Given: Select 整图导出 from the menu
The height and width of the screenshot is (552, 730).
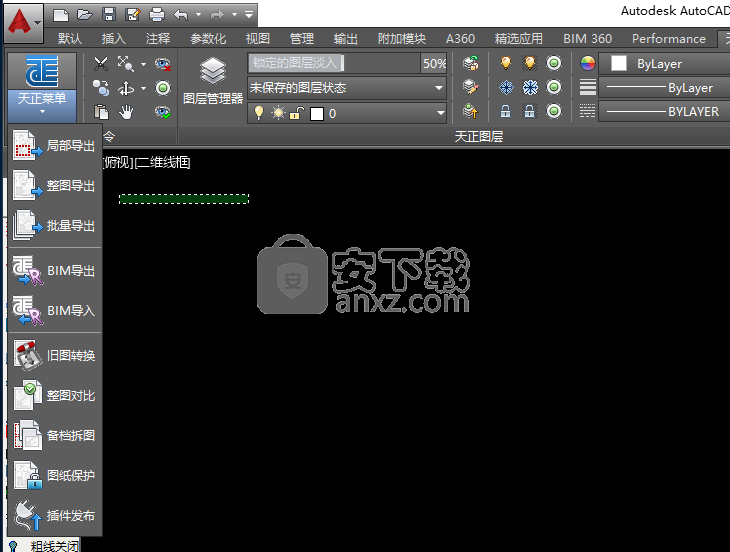Looking at the screenshot, I should pos(55,186).
